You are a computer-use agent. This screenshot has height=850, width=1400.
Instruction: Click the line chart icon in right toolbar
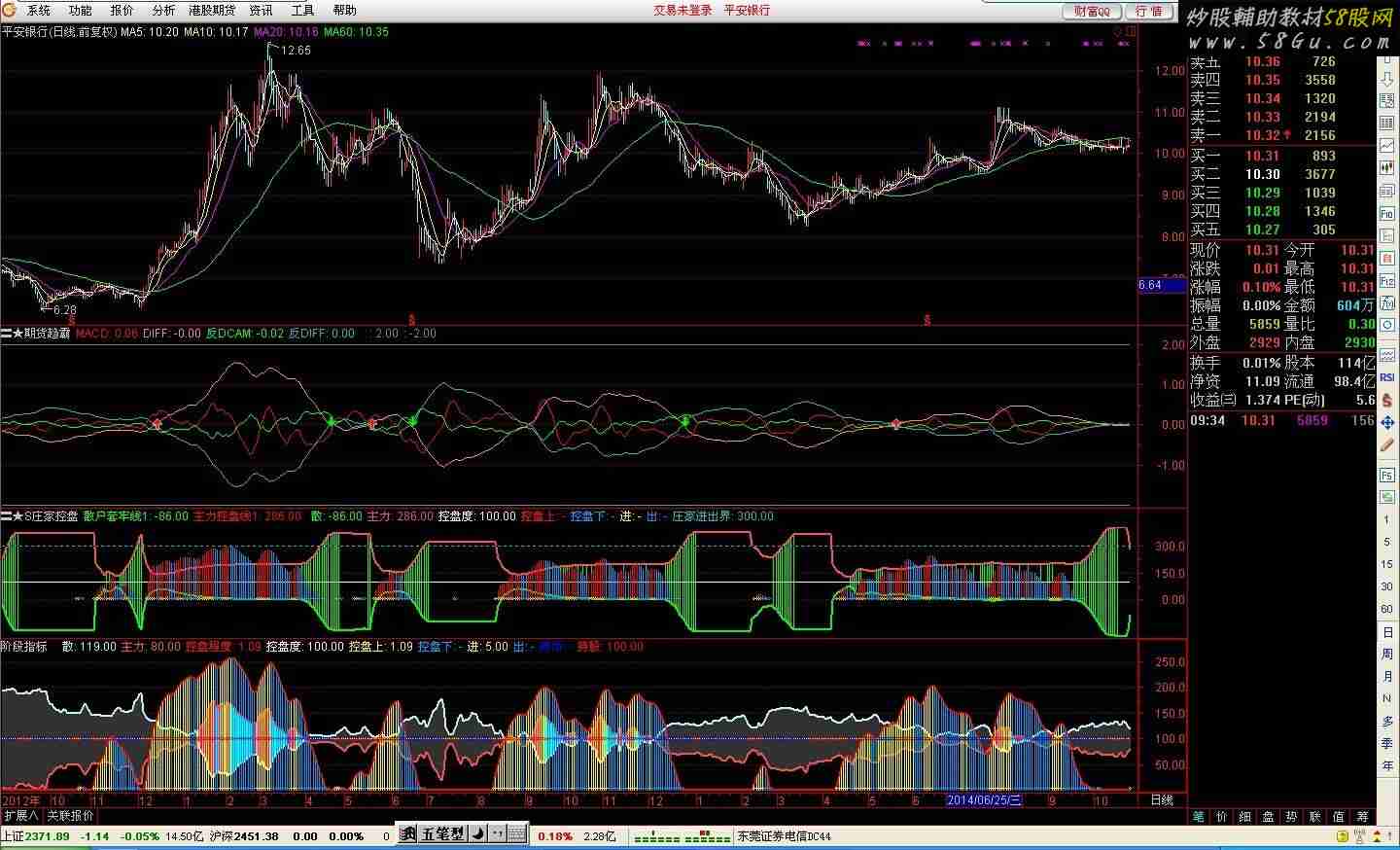1387,146
